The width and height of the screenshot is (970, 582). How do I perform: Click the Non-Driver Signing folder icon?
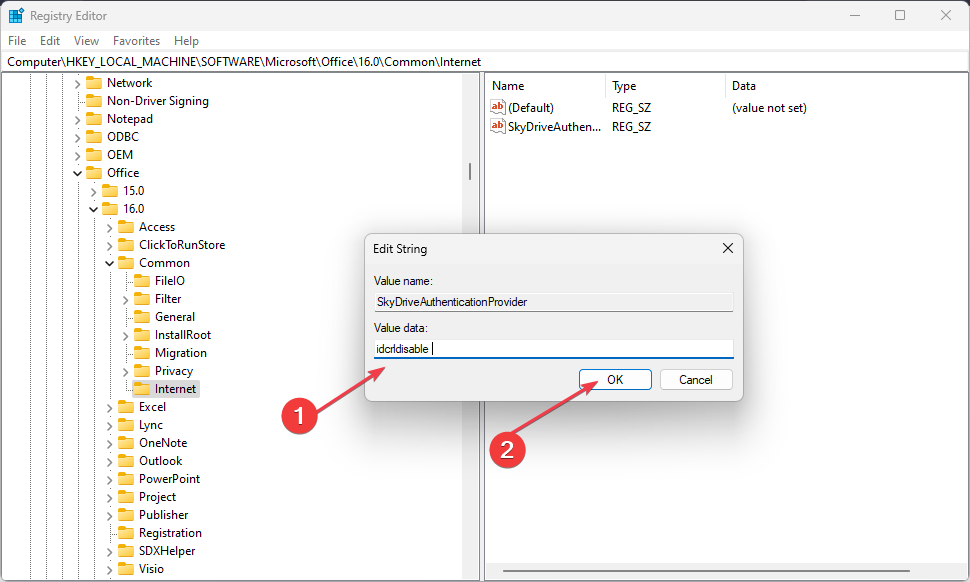[x=94, y=101]
